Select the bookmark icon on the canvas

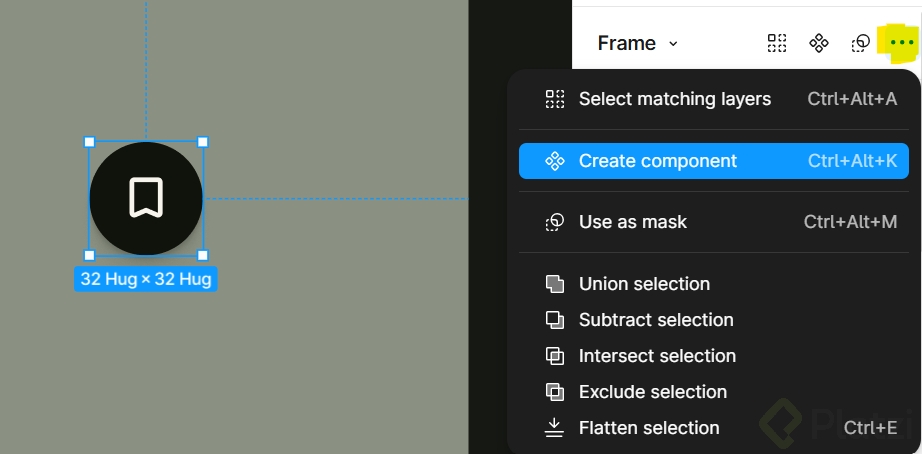pos(146,198)
